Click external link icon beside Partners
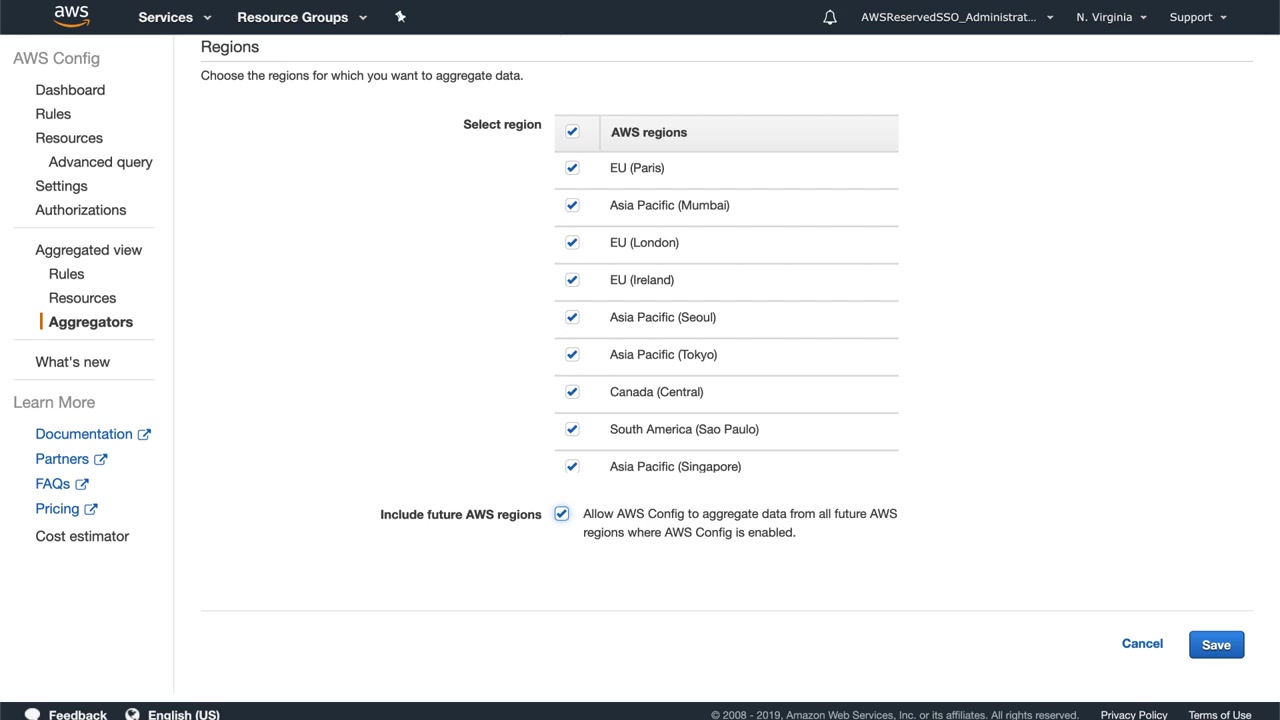1280x720 pixels. click(100, 459)
